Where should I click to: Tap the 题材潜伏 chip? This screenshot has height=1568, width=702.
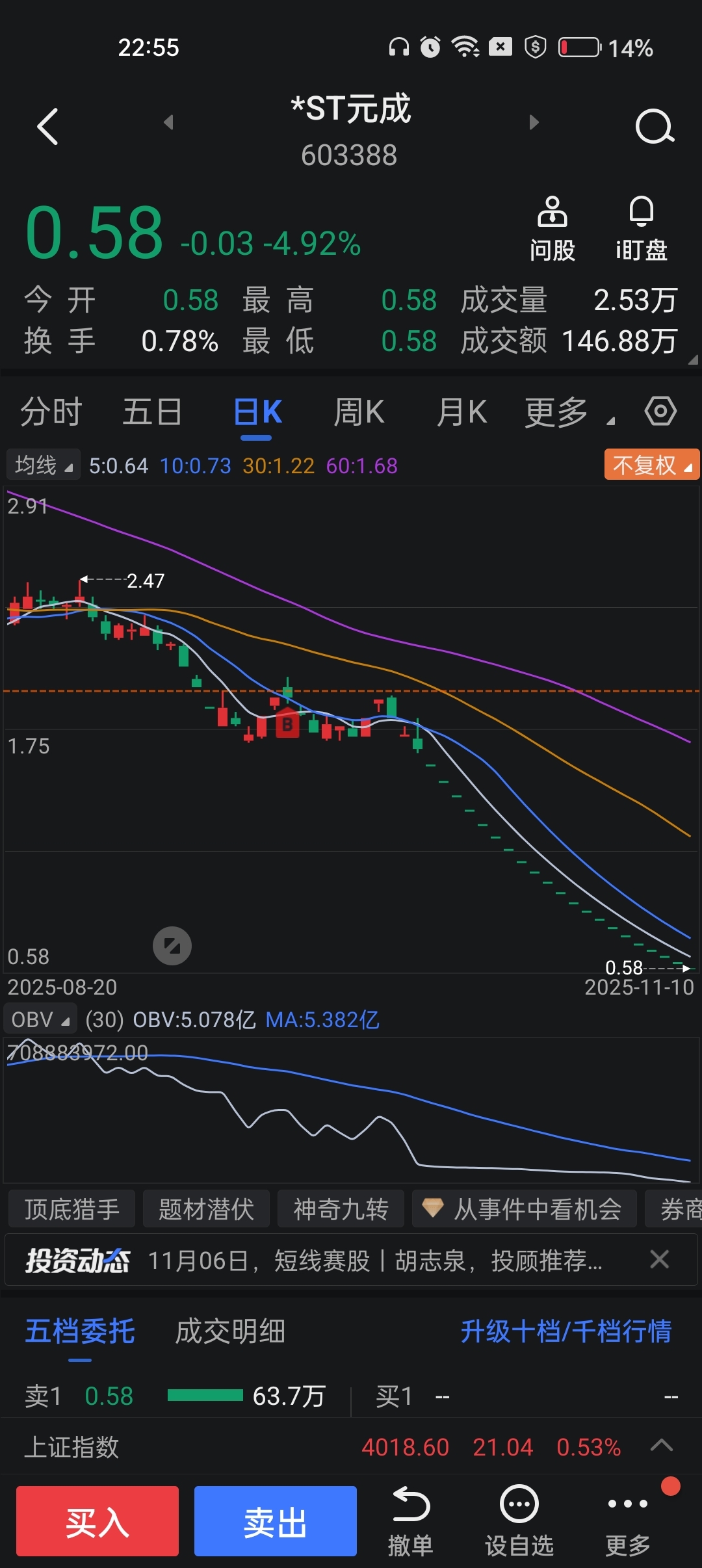206,1209
